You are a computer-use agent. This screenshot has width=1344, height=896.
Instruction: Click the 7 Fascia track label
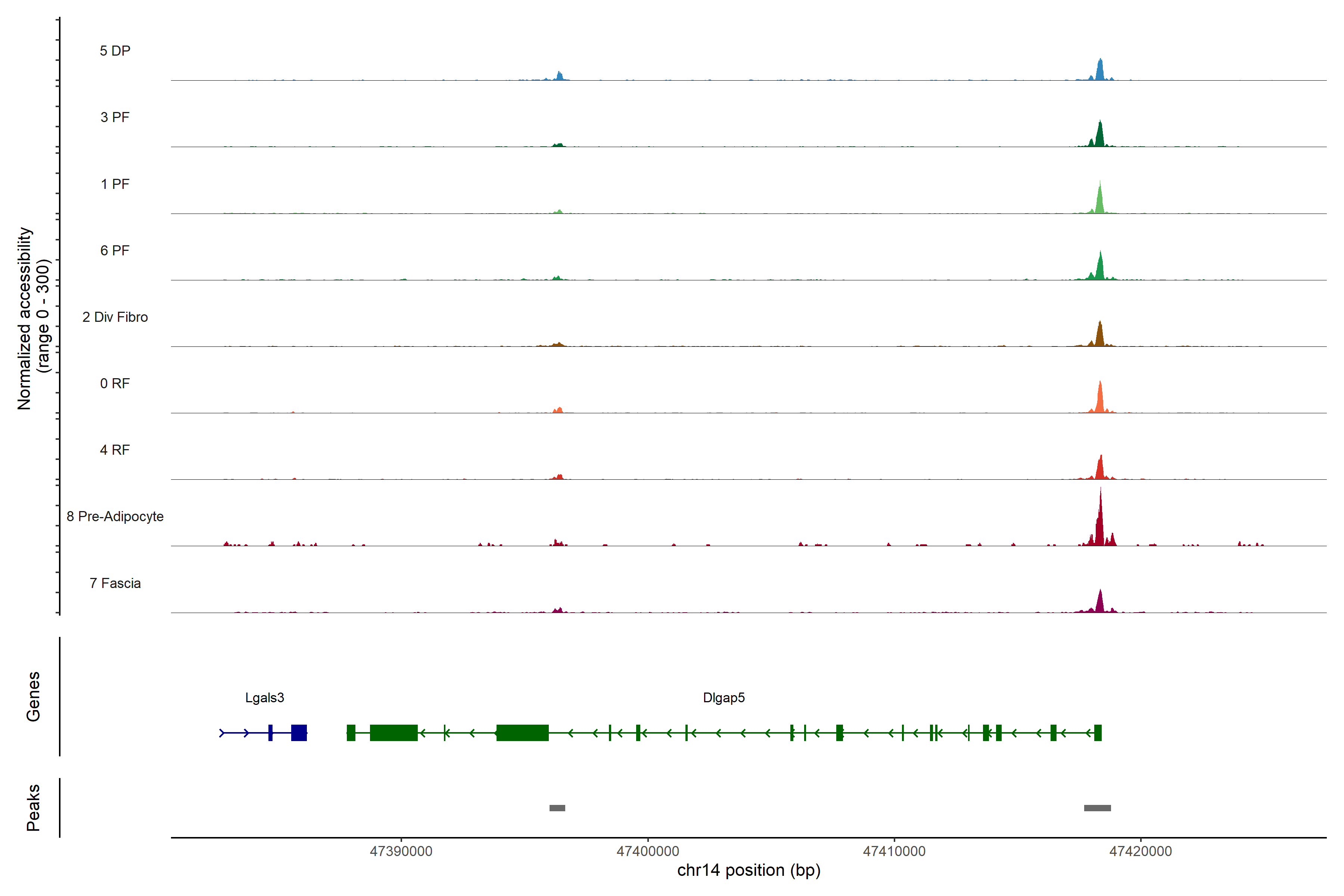115,583
